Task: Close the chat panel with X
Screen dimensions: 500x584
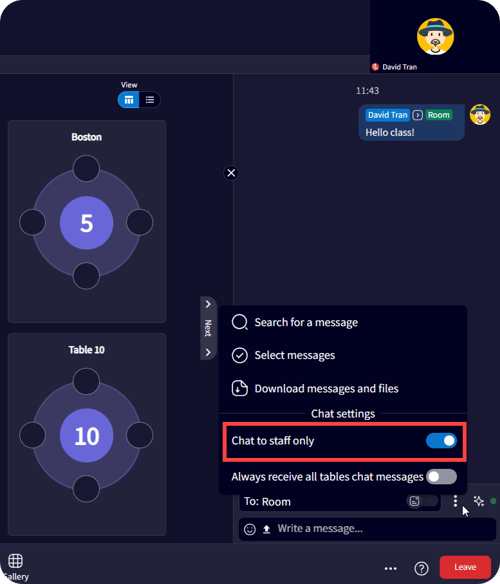Action: click(x=231, y=173)
